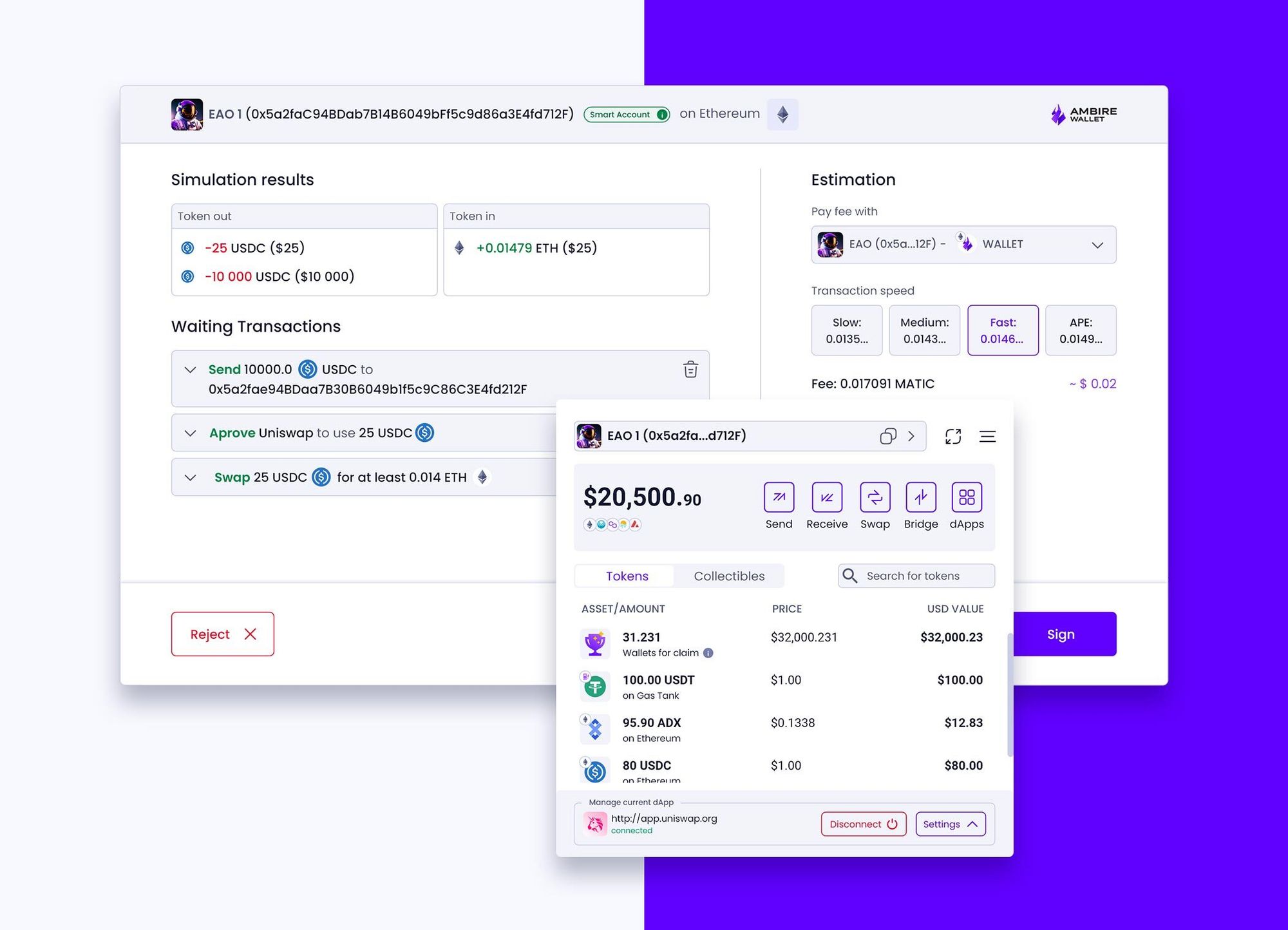Click the avatar in the wallet popup account bar
Screen dimensions: 1288x930
coord(589,436)
